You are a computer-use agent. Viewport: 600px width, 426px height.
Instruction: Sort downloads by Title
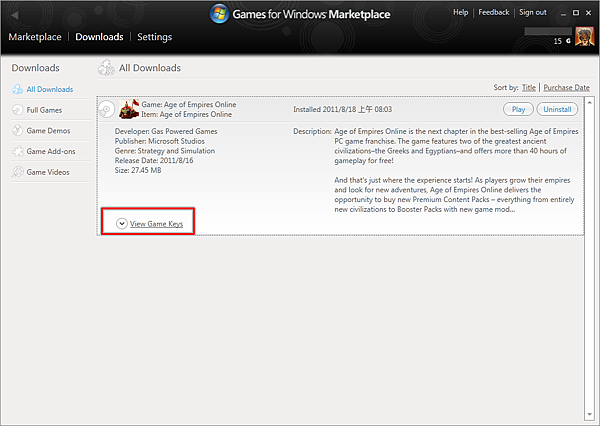point(529,88)
